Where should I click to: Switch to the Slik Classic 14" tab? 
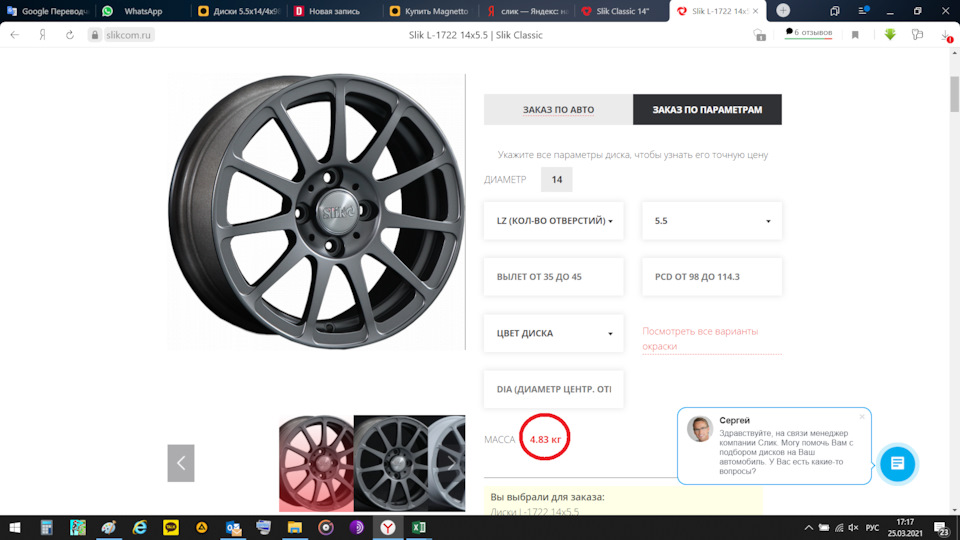622,11
